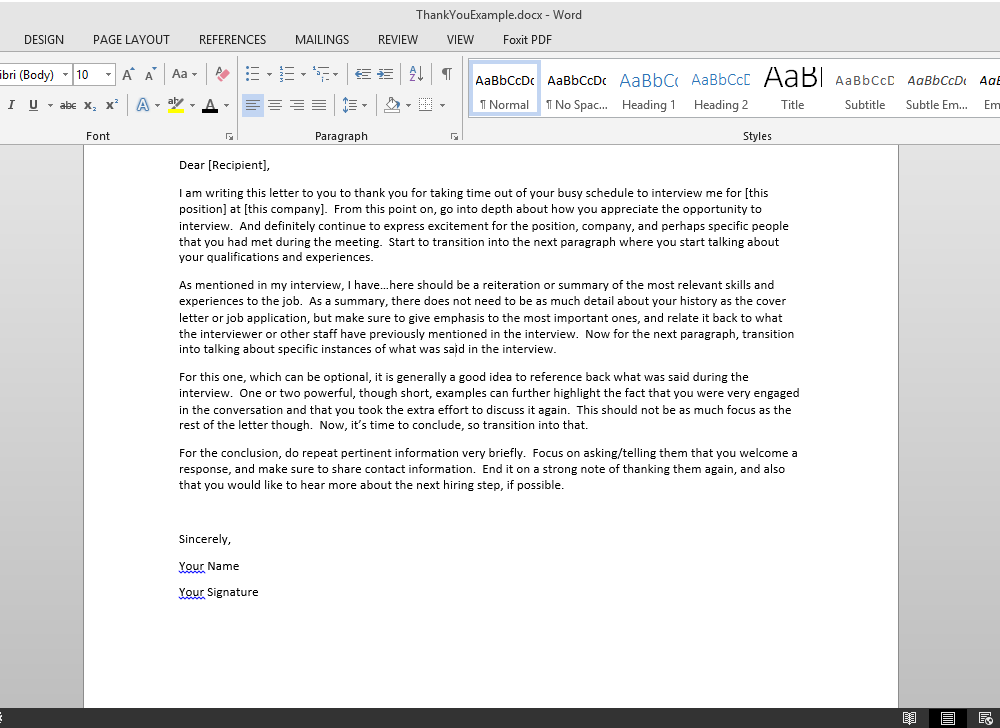Viewport: 1000px width, 728px height.
Task: Switch to Print Layout view in status bar
Action: tap(948, 718)
